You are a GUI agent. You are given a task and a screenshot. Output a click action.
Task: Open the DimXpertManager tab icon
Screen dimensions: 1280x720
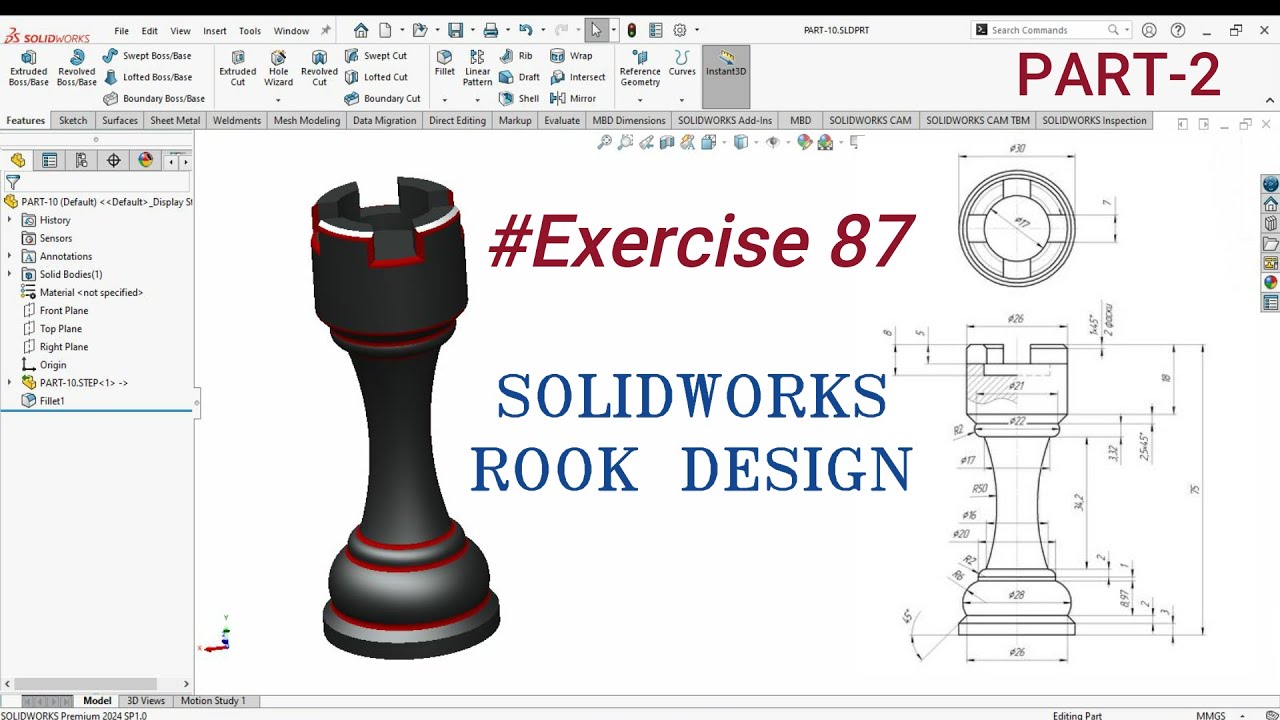click(113, 160)
